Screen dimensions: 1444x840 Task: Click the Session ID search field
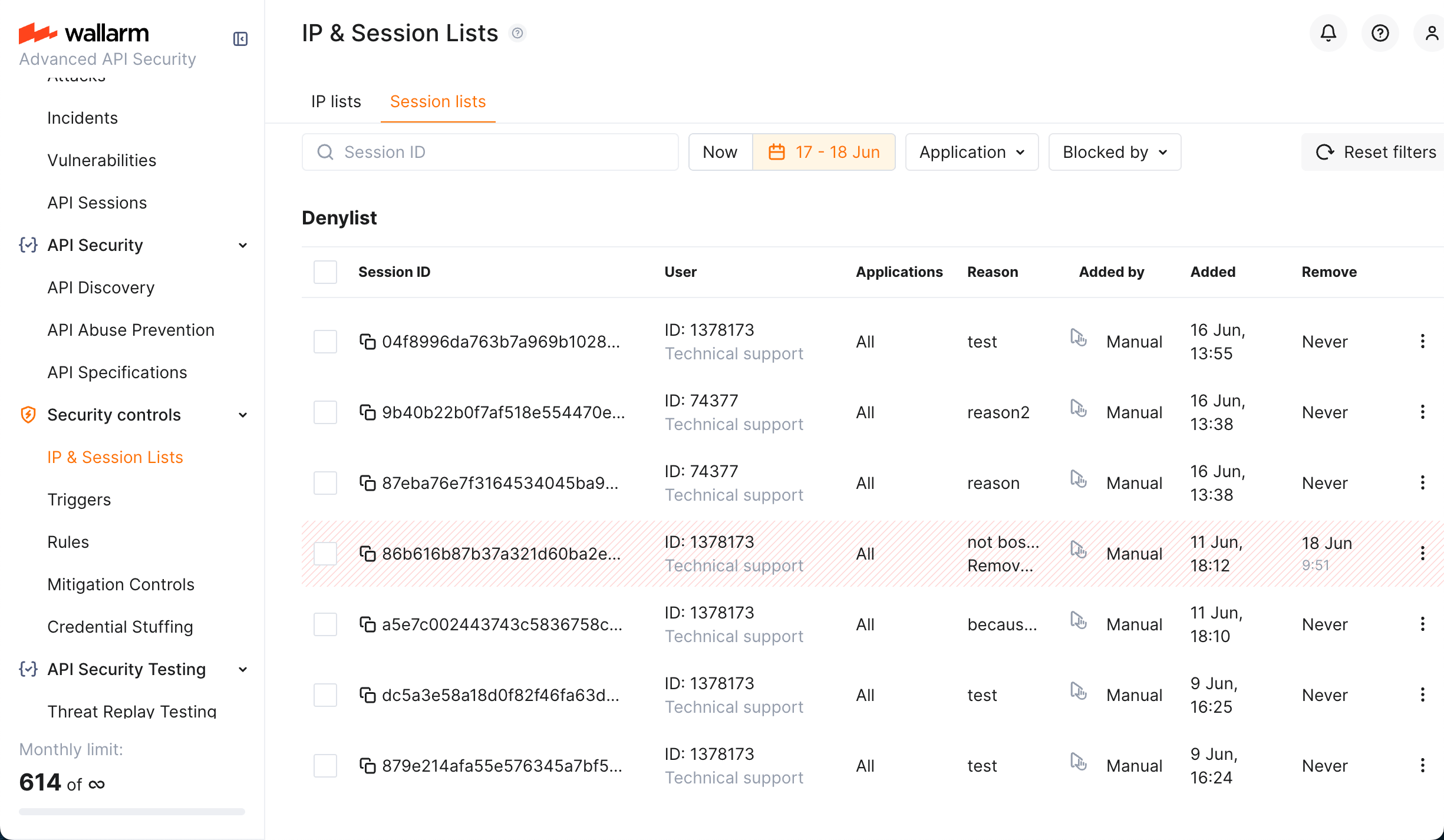(x=490, y=151)
